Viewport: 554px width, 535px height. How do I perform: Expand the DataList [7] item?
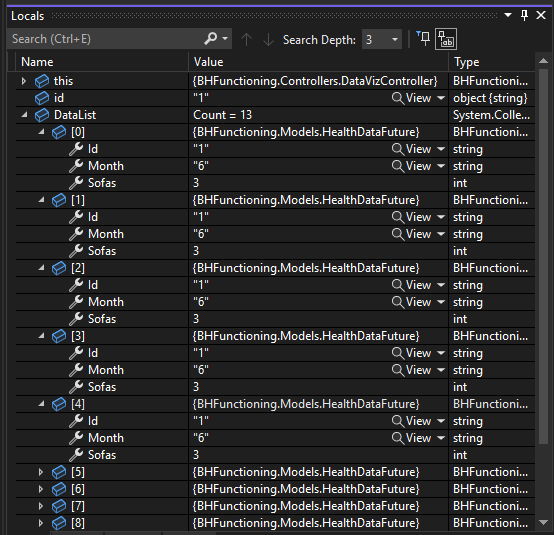coord(41,506)
